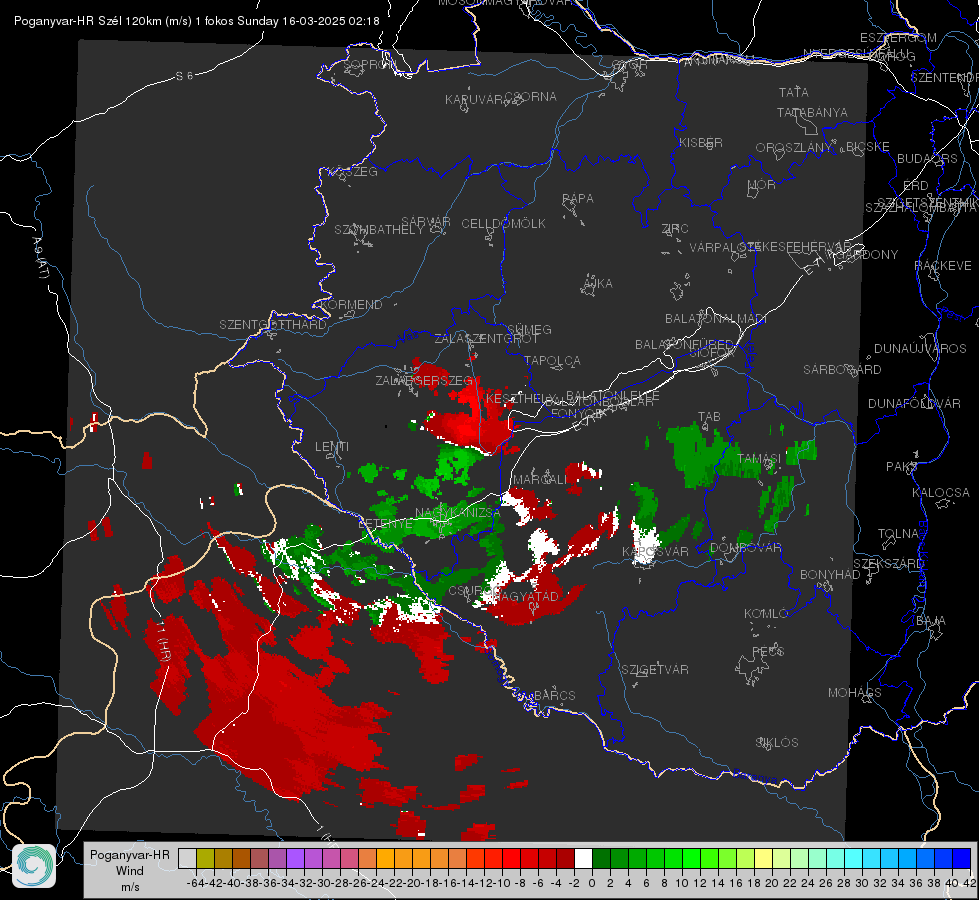
Task: Click the SÜMEG city label
Action: 529,329
